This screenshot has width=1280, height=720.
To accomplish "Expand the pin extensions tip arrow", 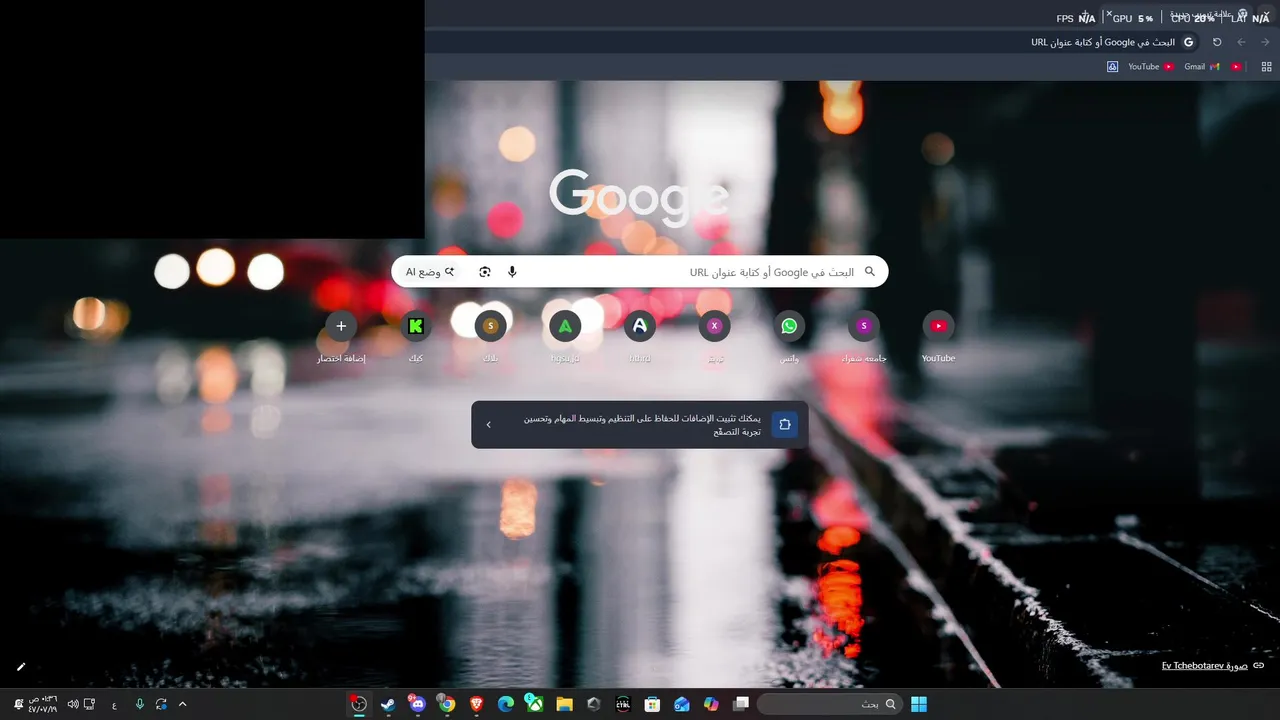I will [x=488, y=425].
